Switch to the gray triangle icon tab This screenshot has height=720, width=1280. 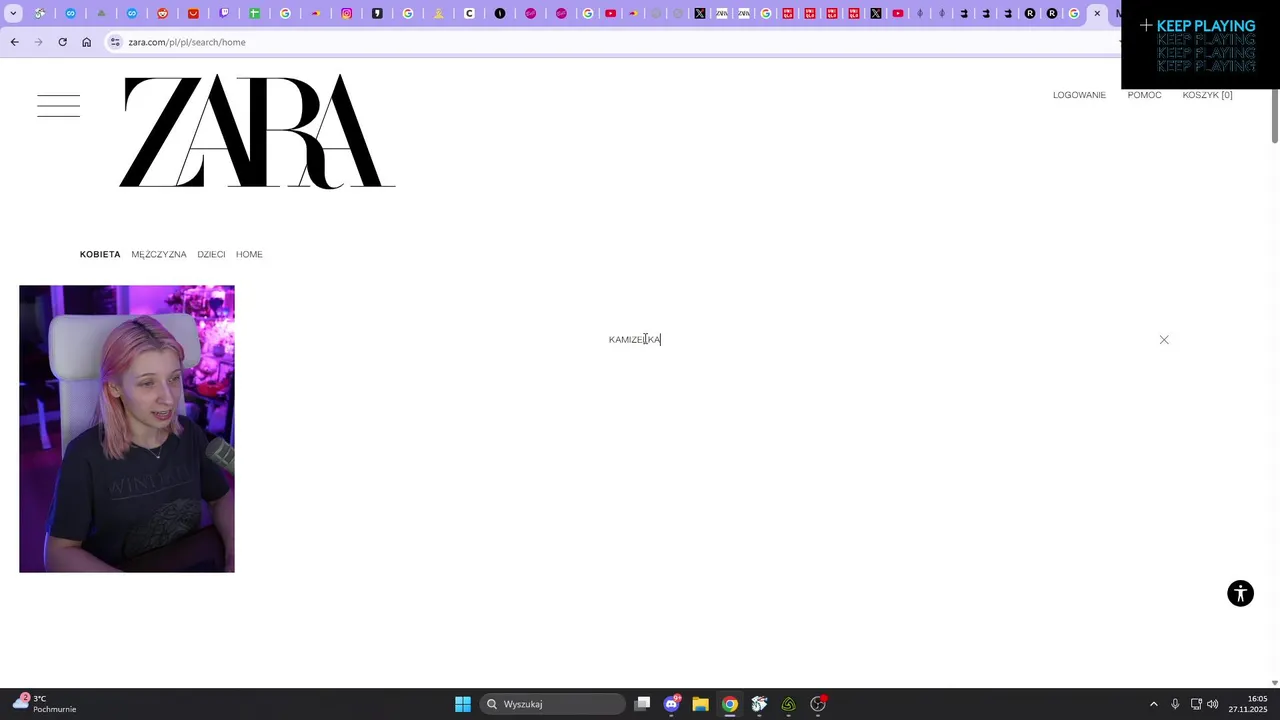click(101, 13)
